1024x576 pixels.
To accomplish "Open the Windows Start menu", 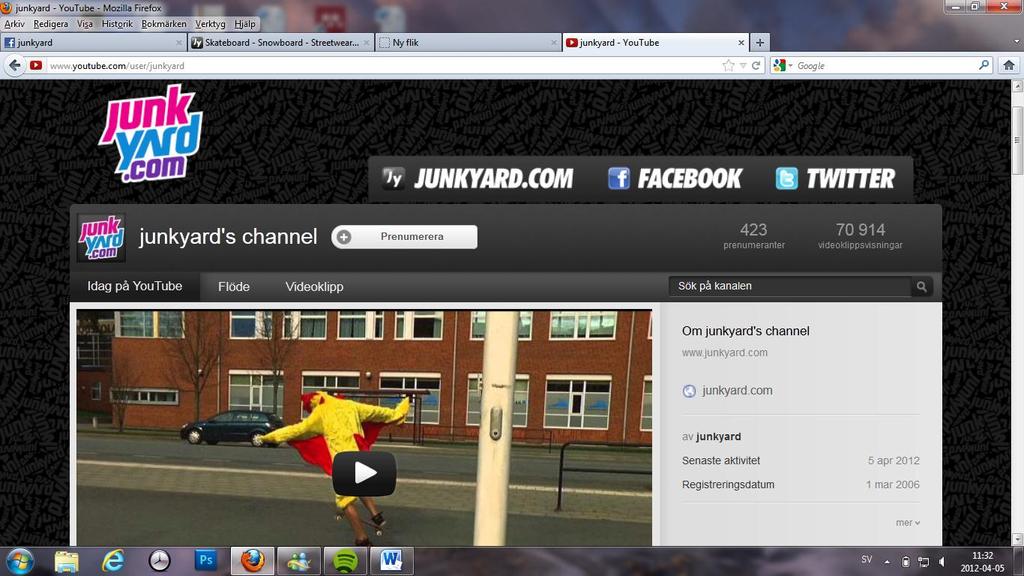I will pos(19,561).
